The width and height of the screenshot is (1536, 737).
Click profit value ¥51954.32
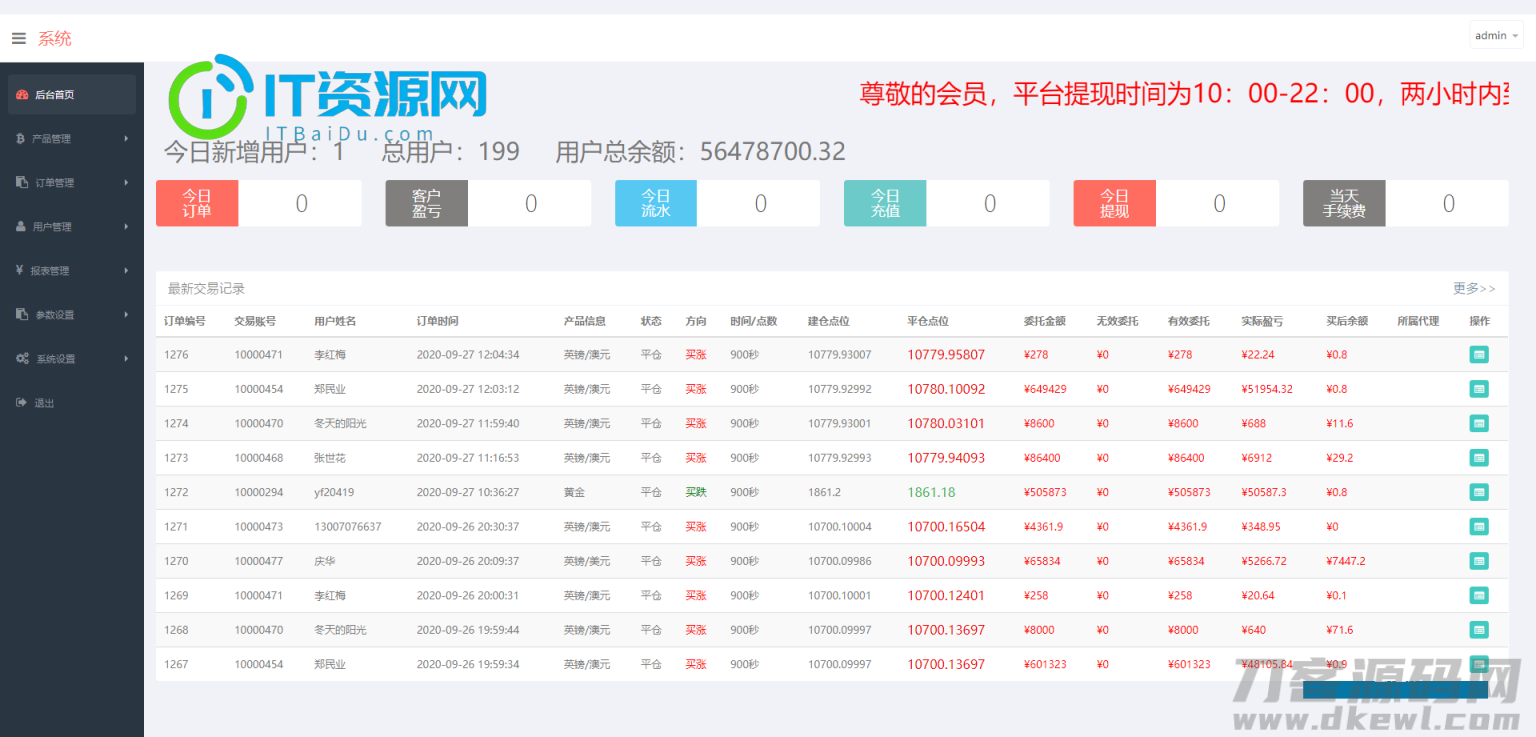[x=1267, y=389]
